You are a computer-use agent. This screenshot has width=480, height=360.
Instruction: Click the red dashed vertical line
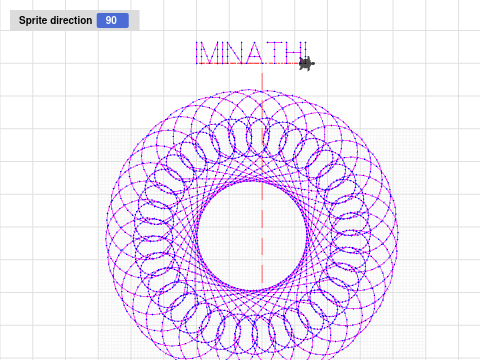point(262,178)
